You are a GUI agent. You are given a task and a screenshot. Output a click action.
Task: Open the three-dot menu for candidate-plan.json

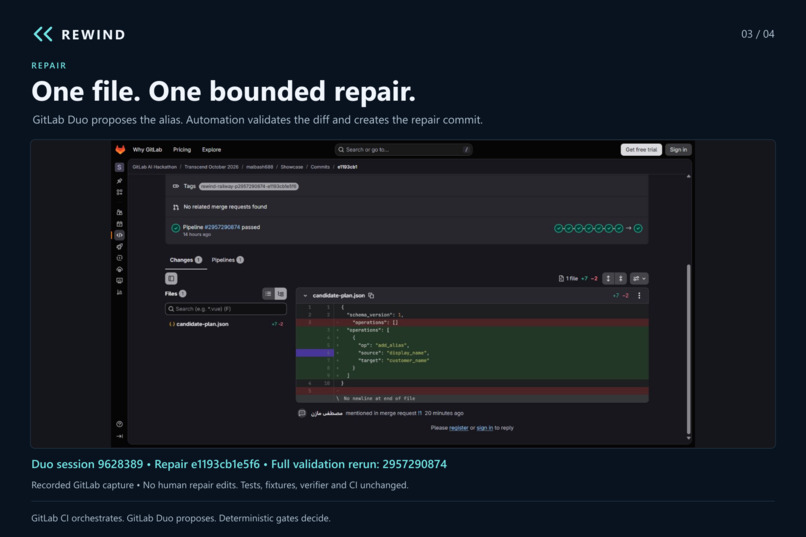639,295
